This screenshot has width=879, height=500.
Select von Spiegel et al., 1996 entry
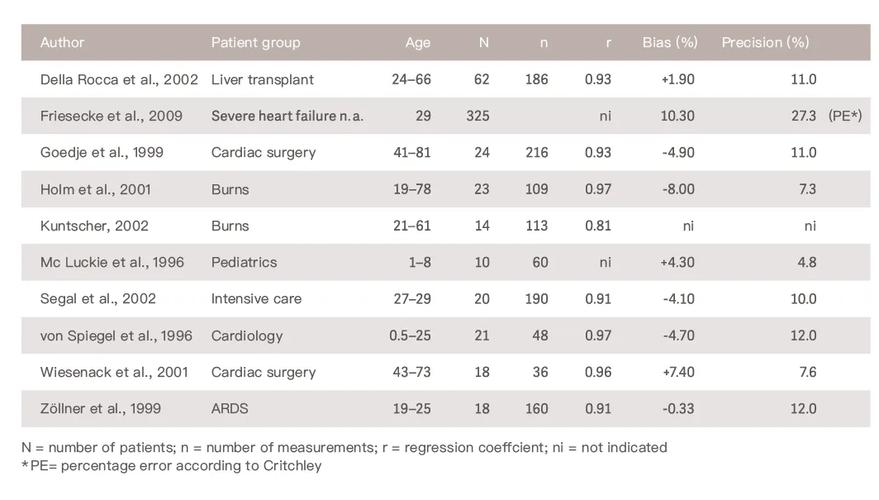116,336
